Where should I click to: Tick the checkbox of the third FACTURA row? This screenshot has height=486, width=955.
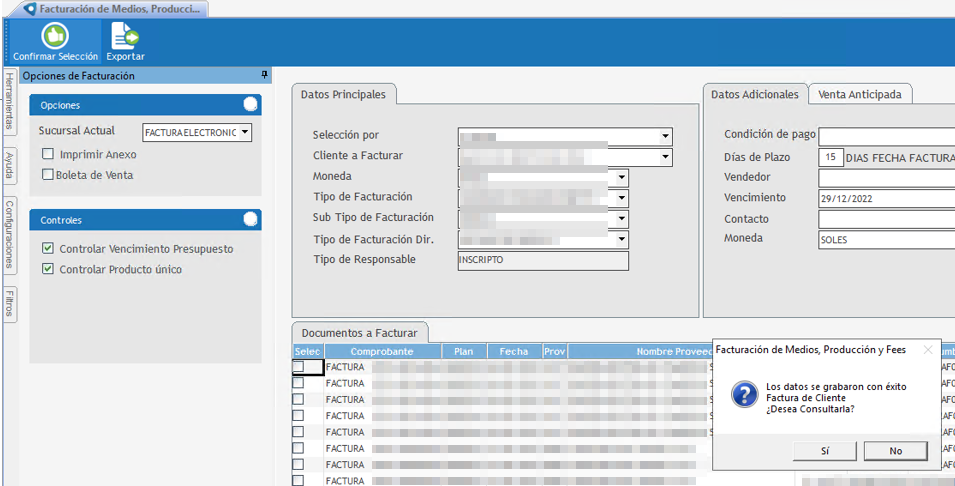298,399
